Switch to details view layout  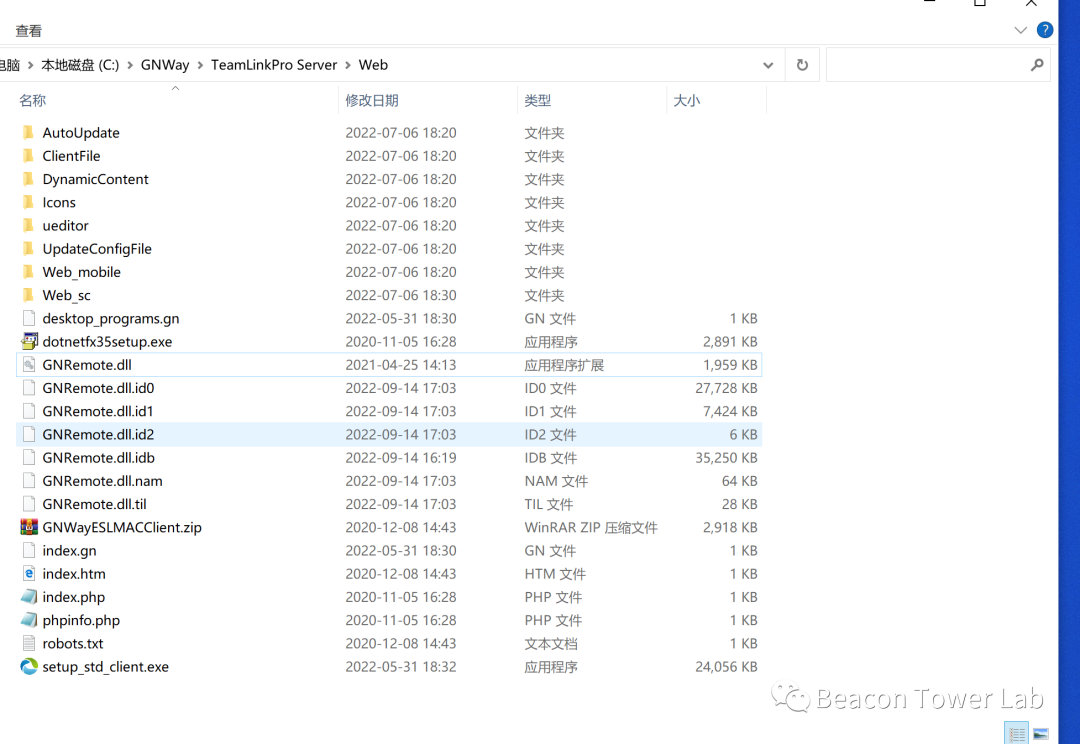click(1017, 733)
